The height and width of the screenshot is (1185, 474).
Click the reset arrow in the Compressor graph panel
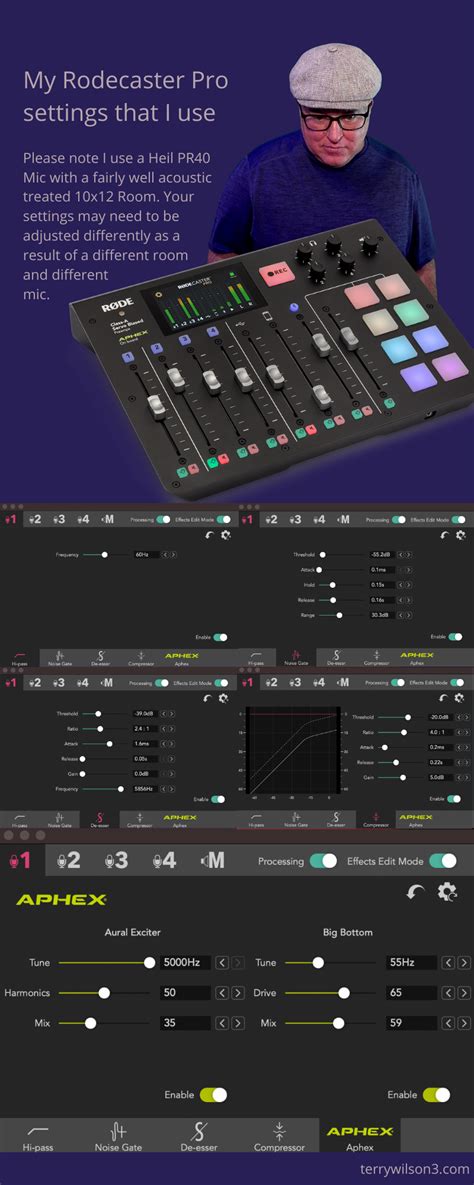[444, 698]
